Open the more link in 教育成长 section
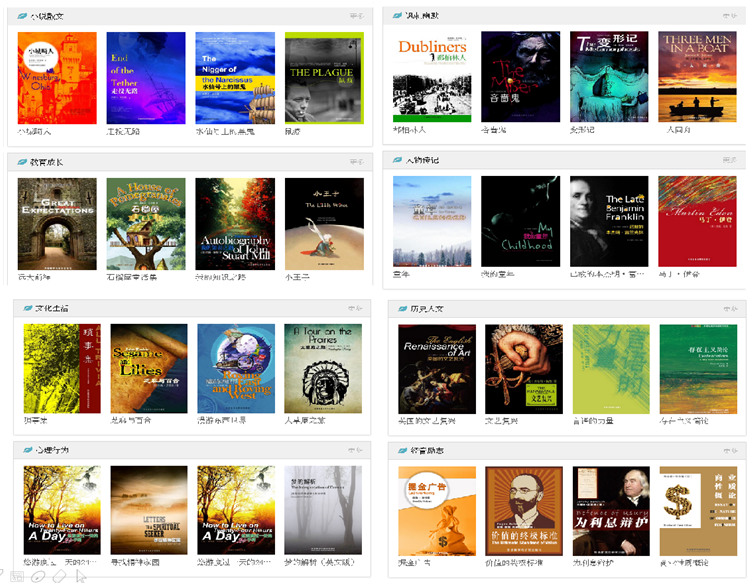The width and height of the screenshot is (755, 584). (357, 162)
